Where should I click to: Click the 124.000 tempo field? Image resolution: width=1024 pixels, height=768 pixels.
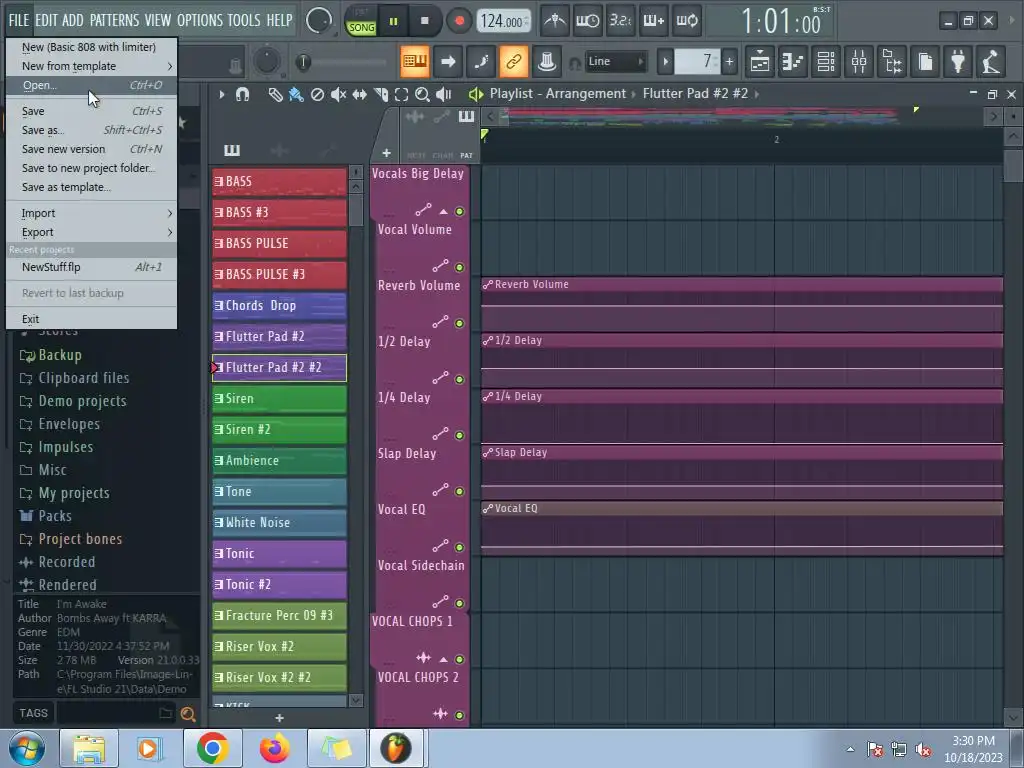coord(503,21)
